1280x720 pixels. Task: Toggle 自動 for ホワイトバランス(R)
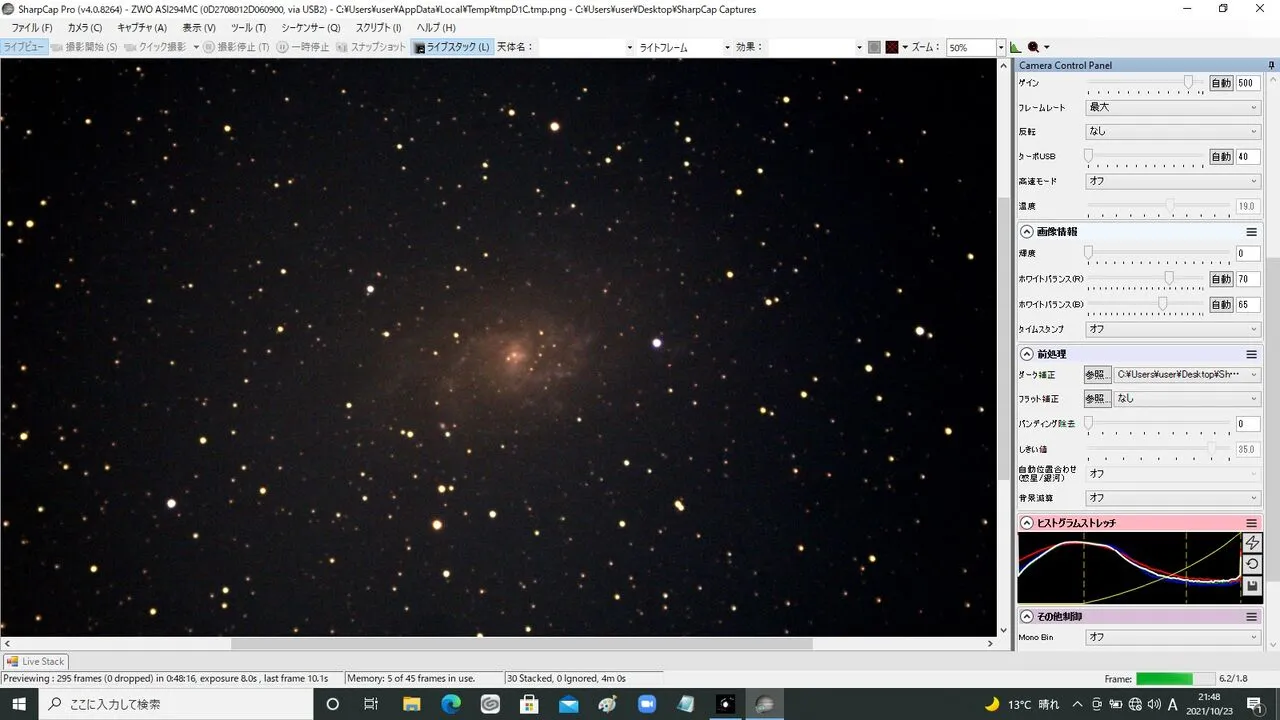click(1221, 280)
